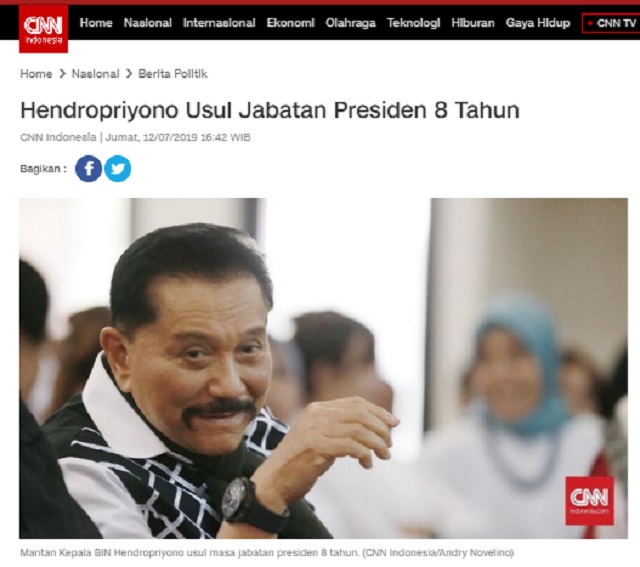Click the Home breadcrumb link
This screenshot has height=567, width=640.
pyautogui.click(x=36, y=74)
